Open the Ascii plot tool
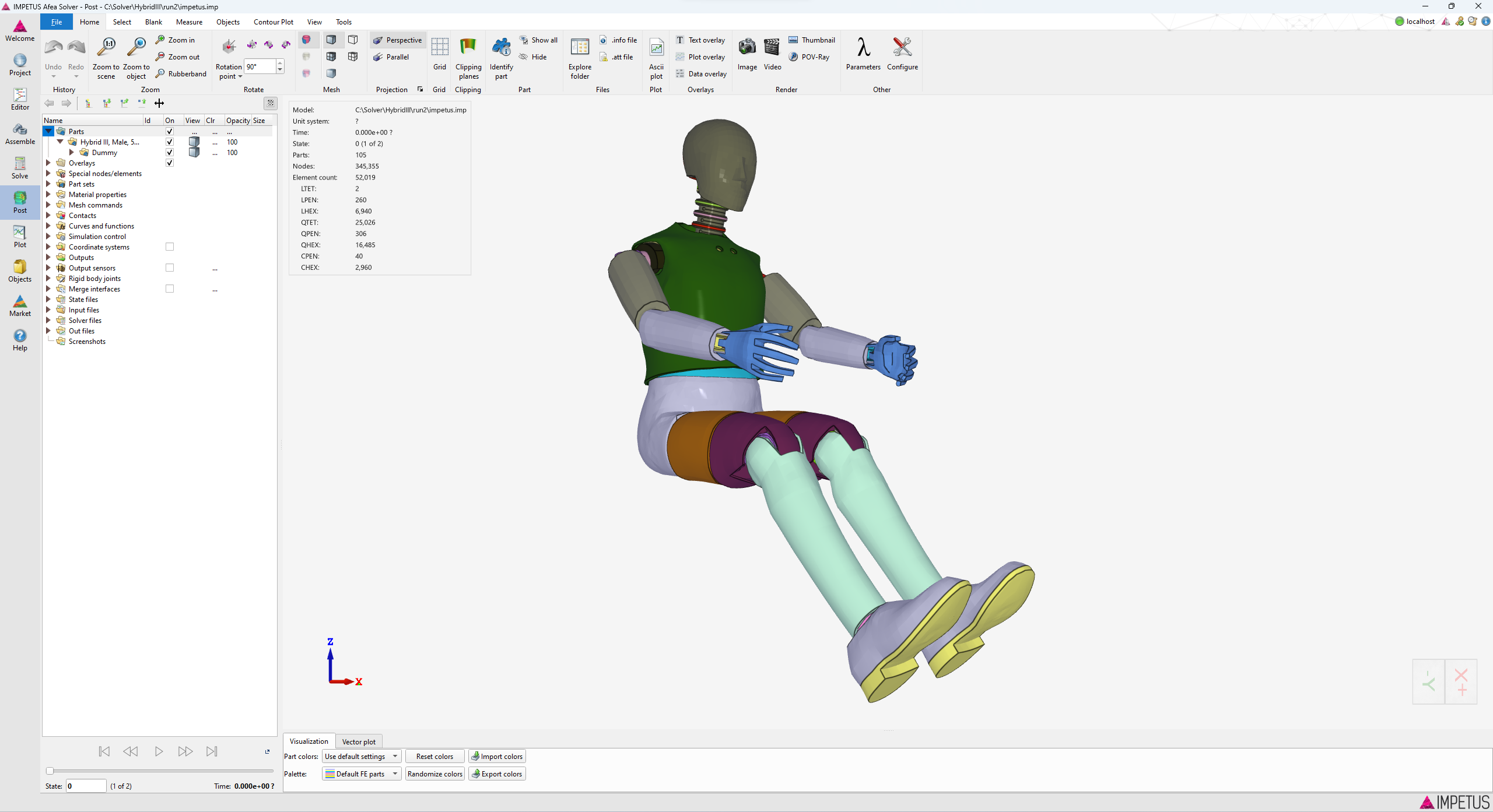This screenshot has height=812, width=1493. pos(657,58)
